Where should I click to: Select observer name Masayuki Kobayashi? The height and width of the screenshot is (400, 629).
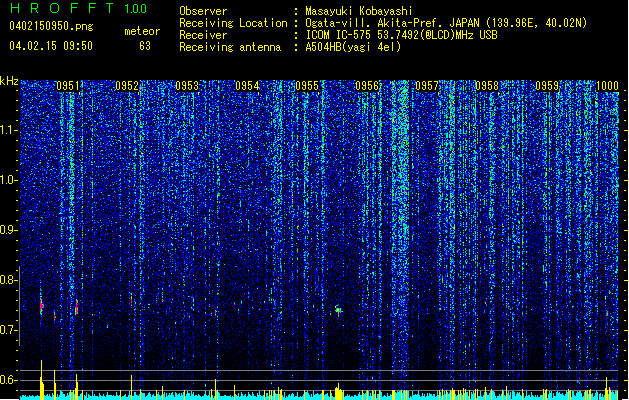tap(359, 11)
